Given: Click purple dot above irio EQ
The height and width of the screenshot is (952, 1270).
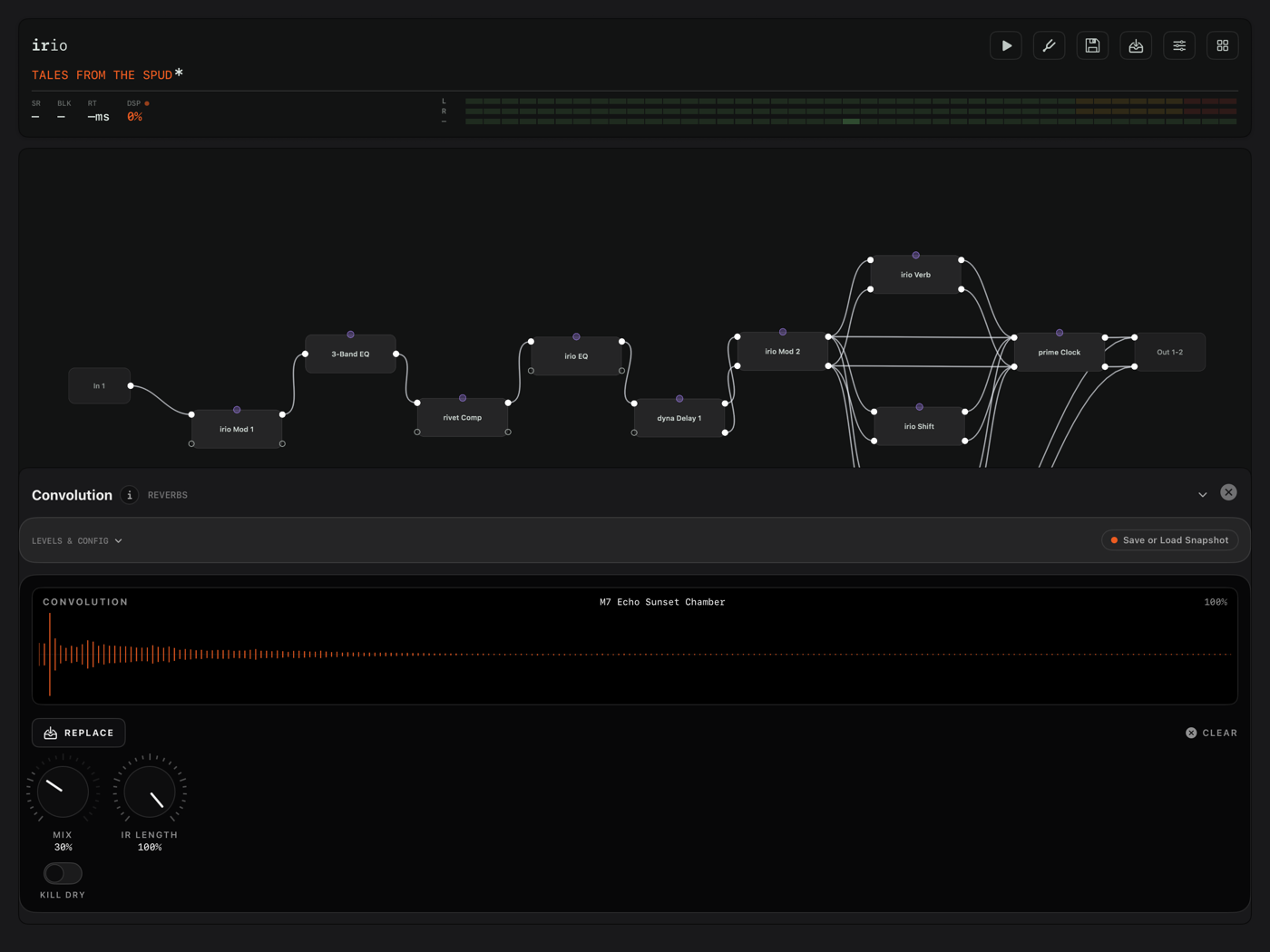Looking at the screenshot, I should click(576, 336).
